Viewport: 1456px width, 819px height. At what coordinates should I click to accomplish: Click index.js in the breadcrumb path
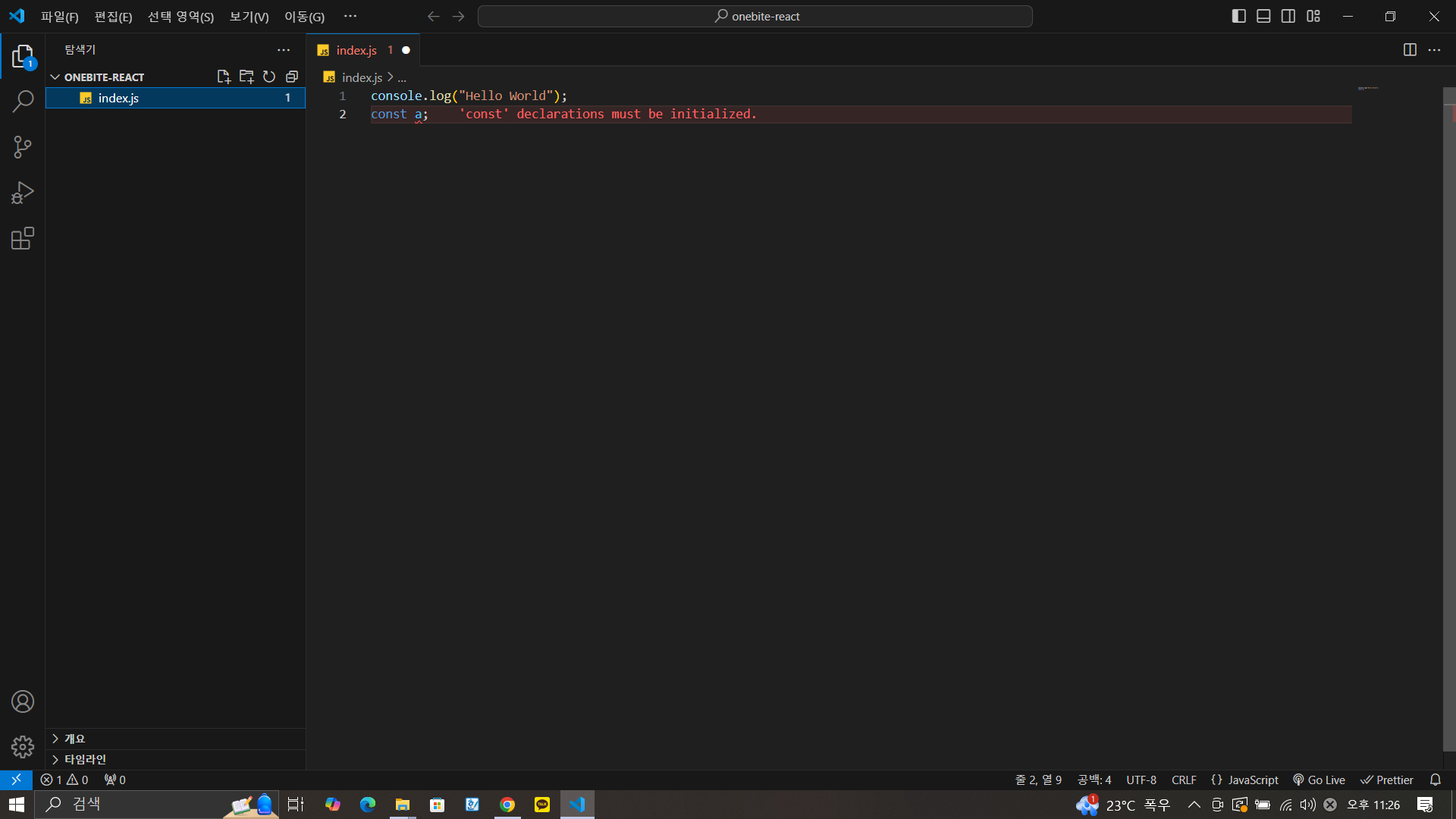[362, 78]
